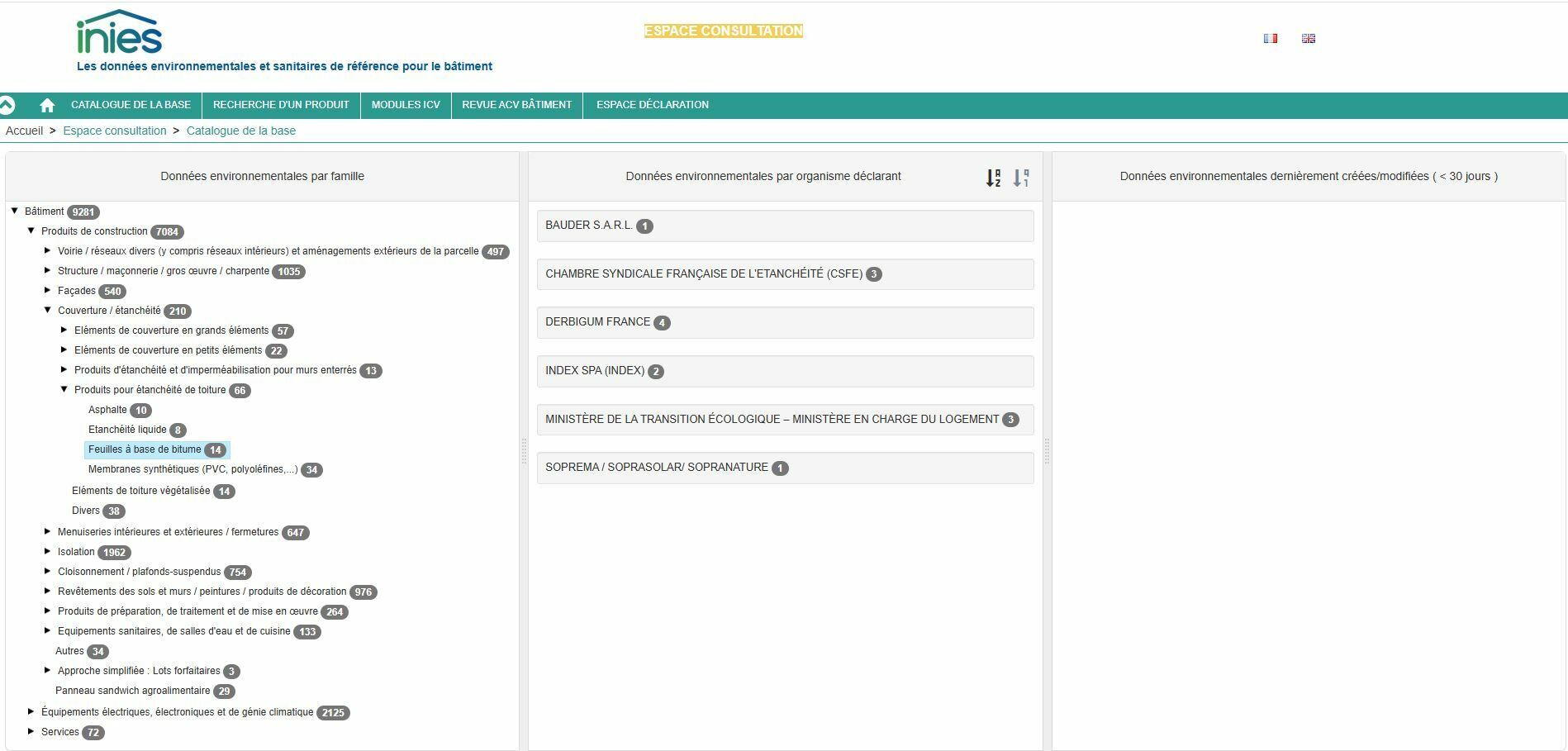This screenshot has height=751, width=1568.
Task: Sort organisms alphabetically with the A-Z icon
Action: click(994, 177)
